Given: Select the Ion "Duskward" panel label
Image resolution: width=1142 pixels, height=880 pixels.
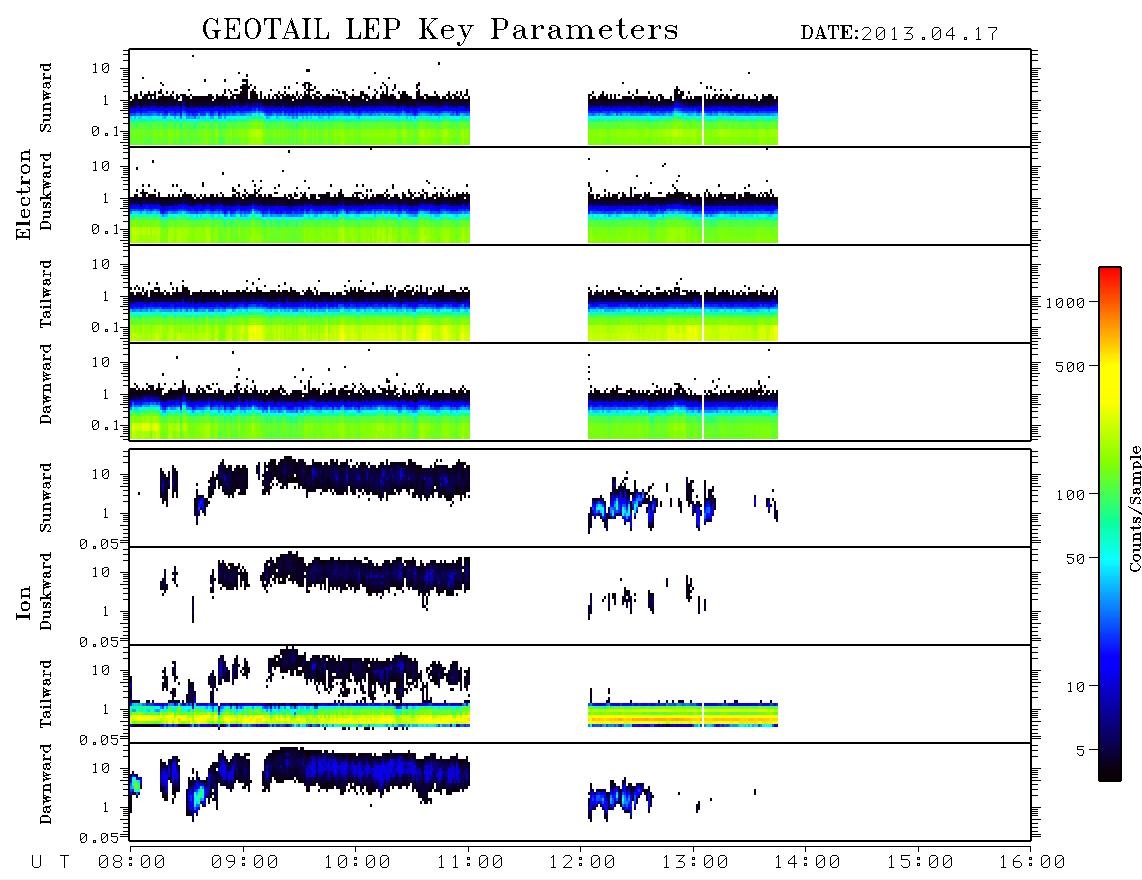Looking at the screenshot, I should pos(45,591).
